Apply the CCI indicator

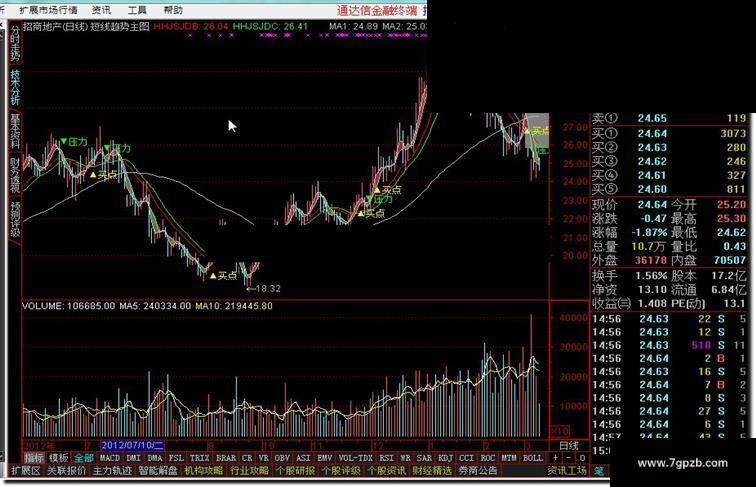(467, 458)
